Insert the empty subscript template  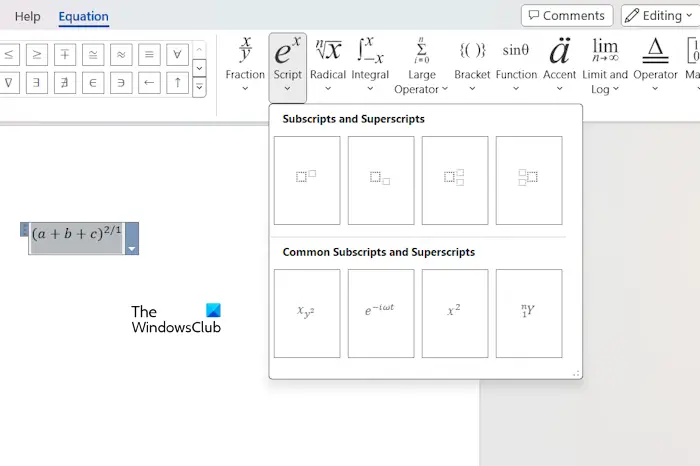381,180
